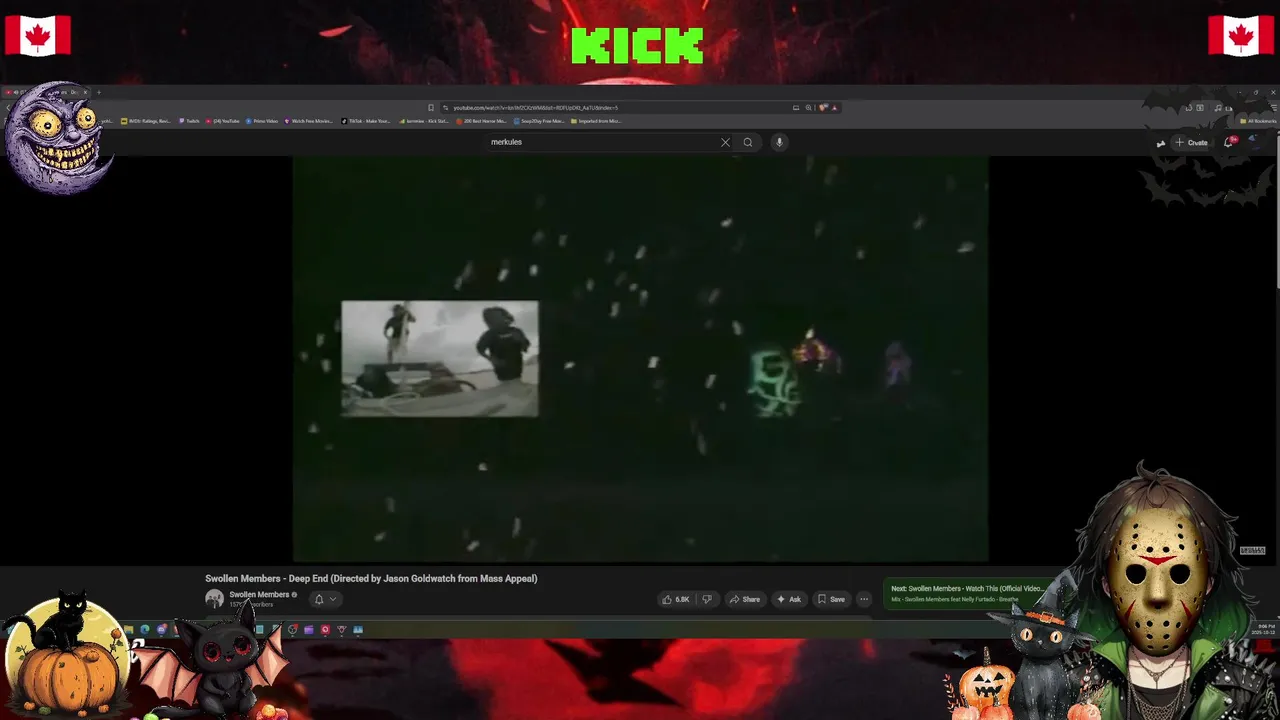Click the merkules search input field
This screenshot has width=1280, height=720.
(x=603, y=142)
